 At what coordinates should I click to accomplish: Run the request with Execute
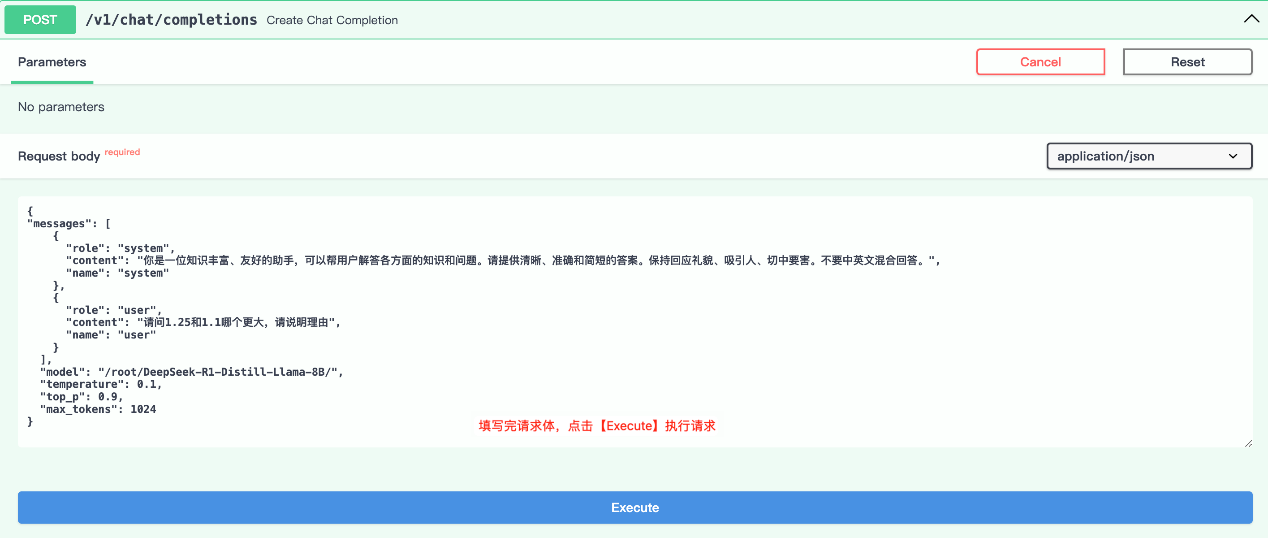[635, 507]
